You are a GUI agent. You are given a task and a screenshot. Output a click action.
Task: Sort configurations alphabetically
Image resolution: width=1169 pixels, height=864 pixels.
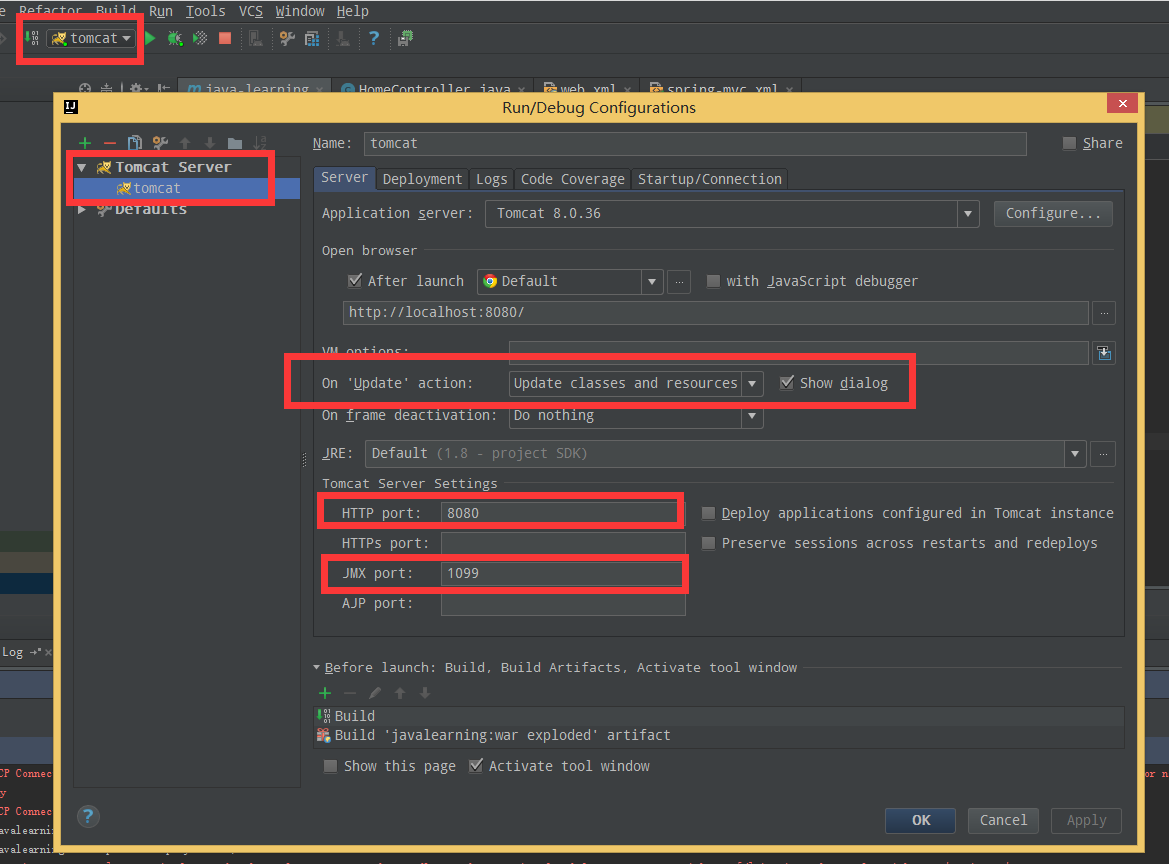tap(259, 142)
